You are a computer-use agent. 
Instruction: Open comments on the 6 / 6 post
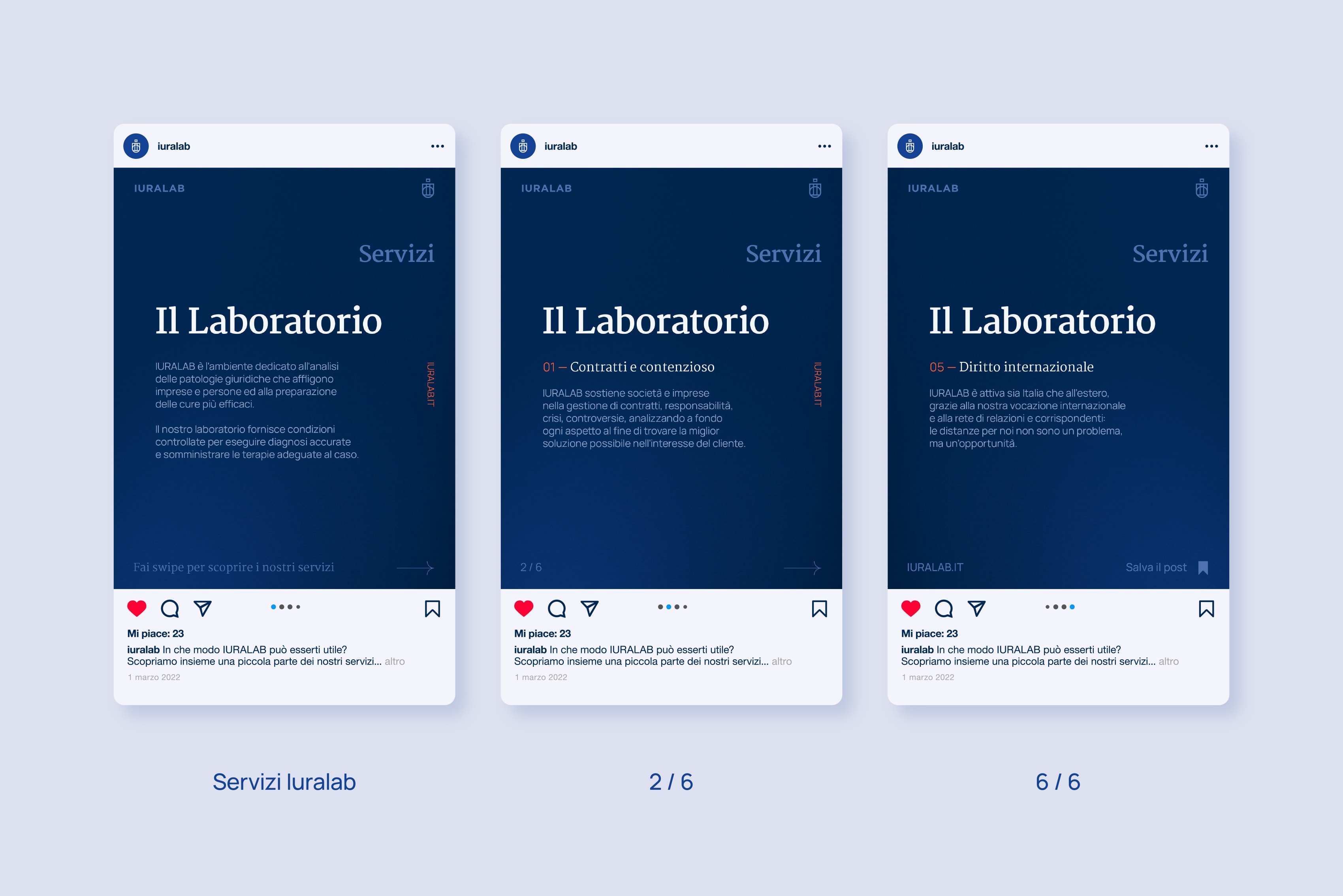[x=944, y=608]
